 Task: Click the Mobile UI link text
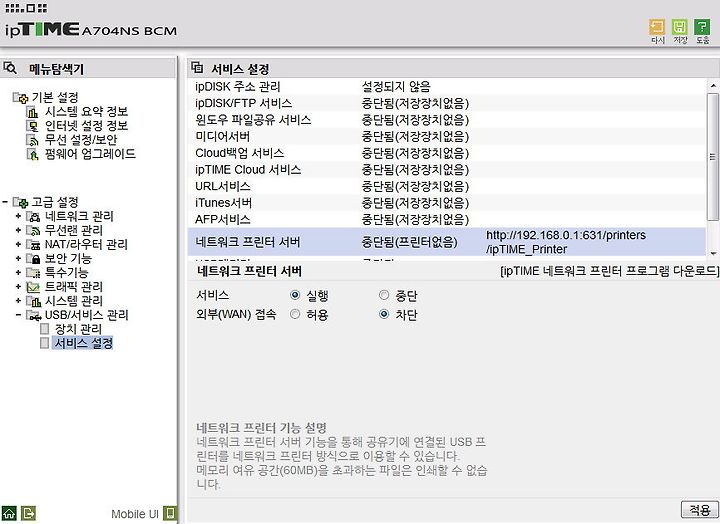[135, 514]
